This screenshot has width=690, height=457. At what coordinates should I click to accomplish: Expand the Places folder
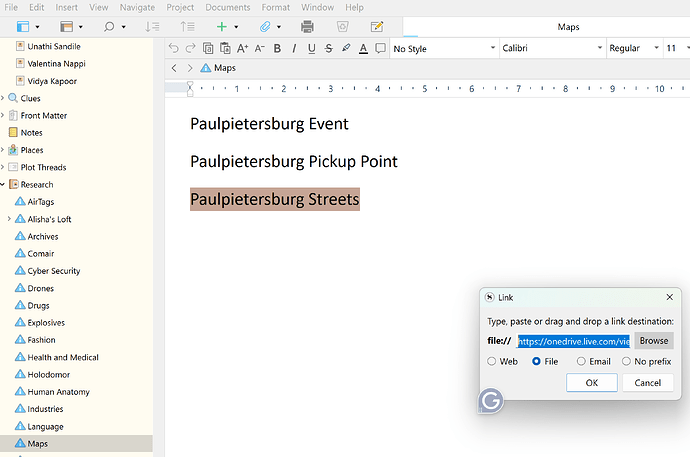tap(3, 150)
